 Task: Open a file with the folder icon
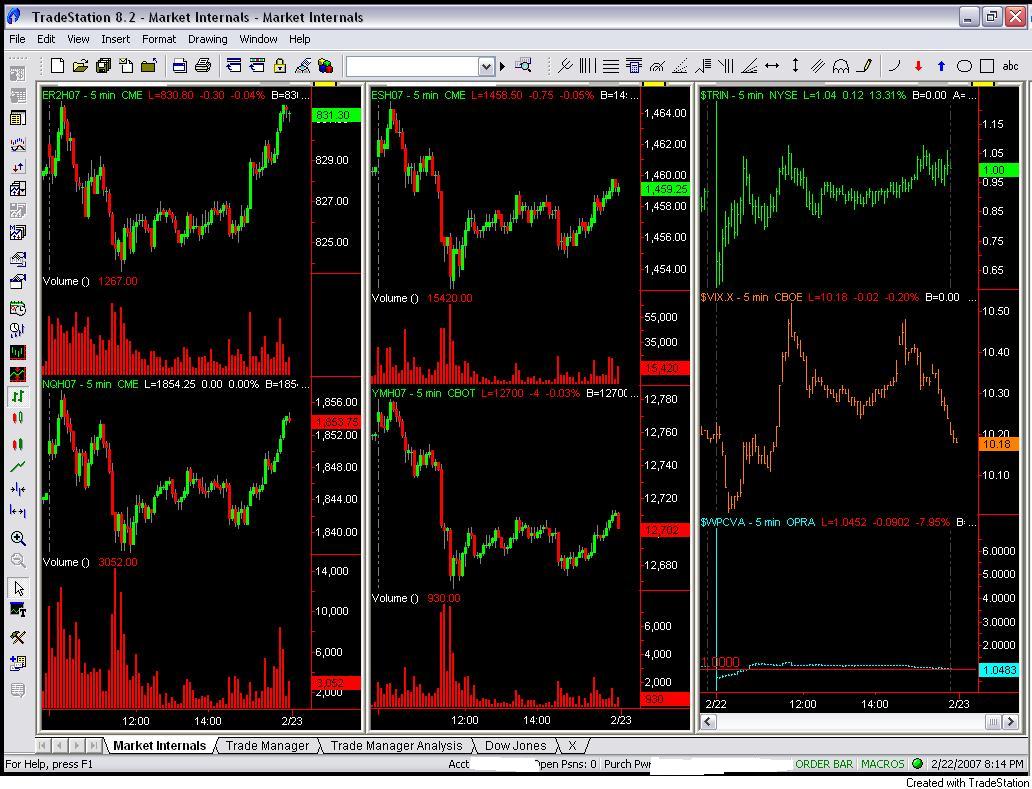80,65
